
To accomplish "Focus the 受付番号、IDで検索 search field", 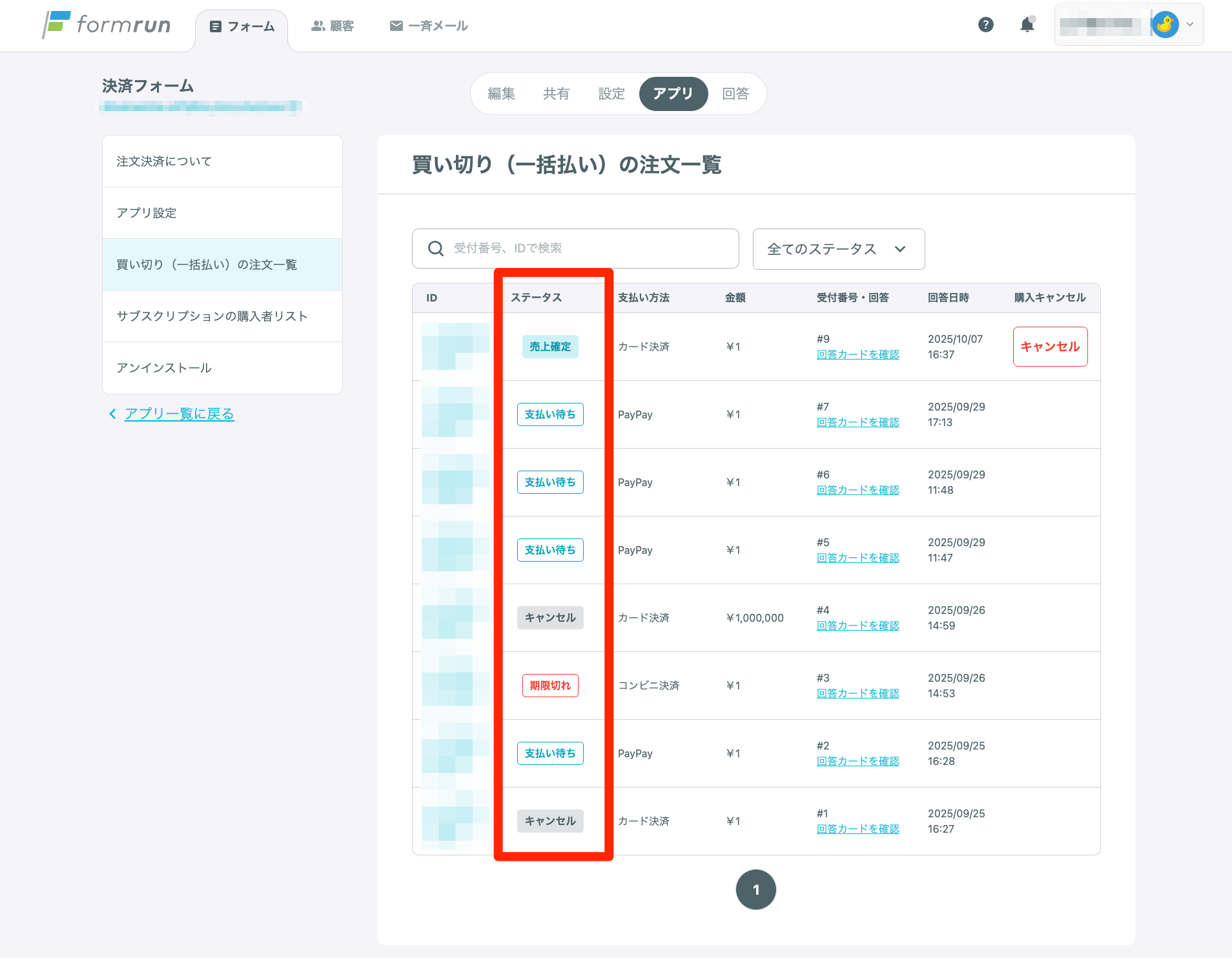I will coord(588,249).
